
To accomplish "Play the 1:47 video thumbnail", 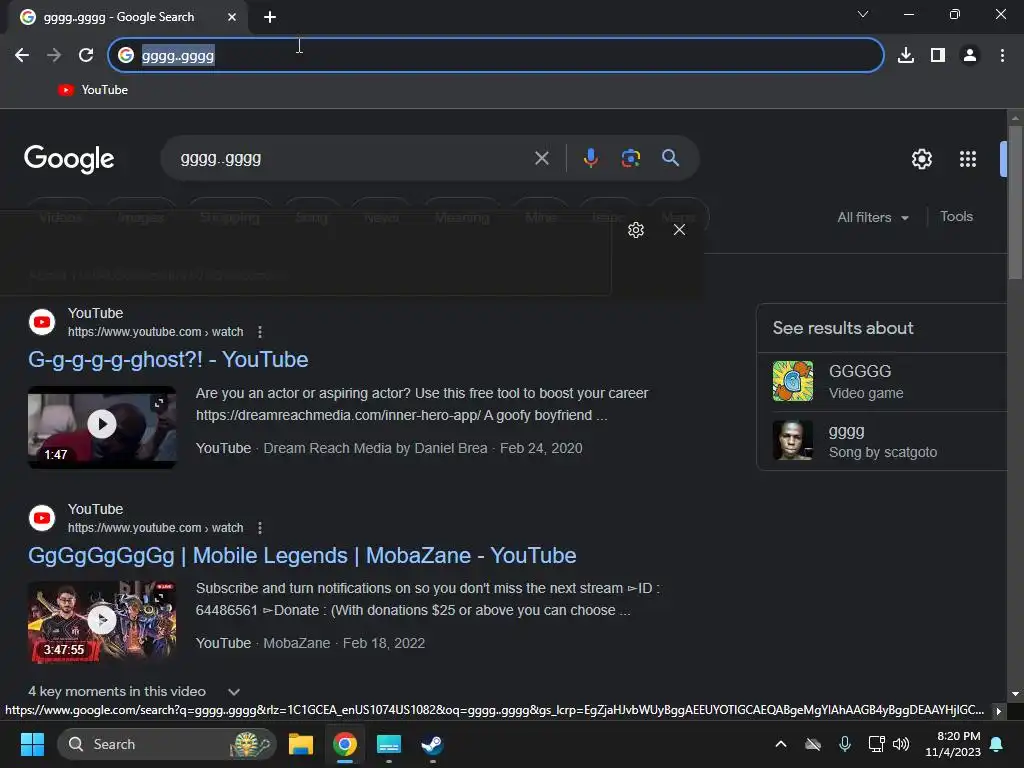I will pyautogui.click(x=102, y=427).
